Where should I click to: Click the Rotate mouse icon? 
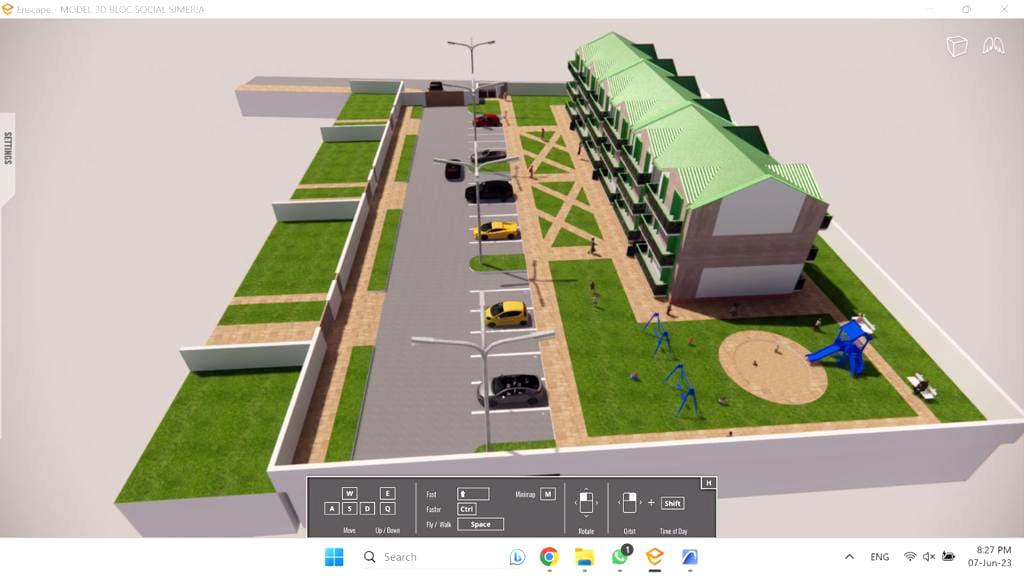pyautogui.click(x=586, y=503)
